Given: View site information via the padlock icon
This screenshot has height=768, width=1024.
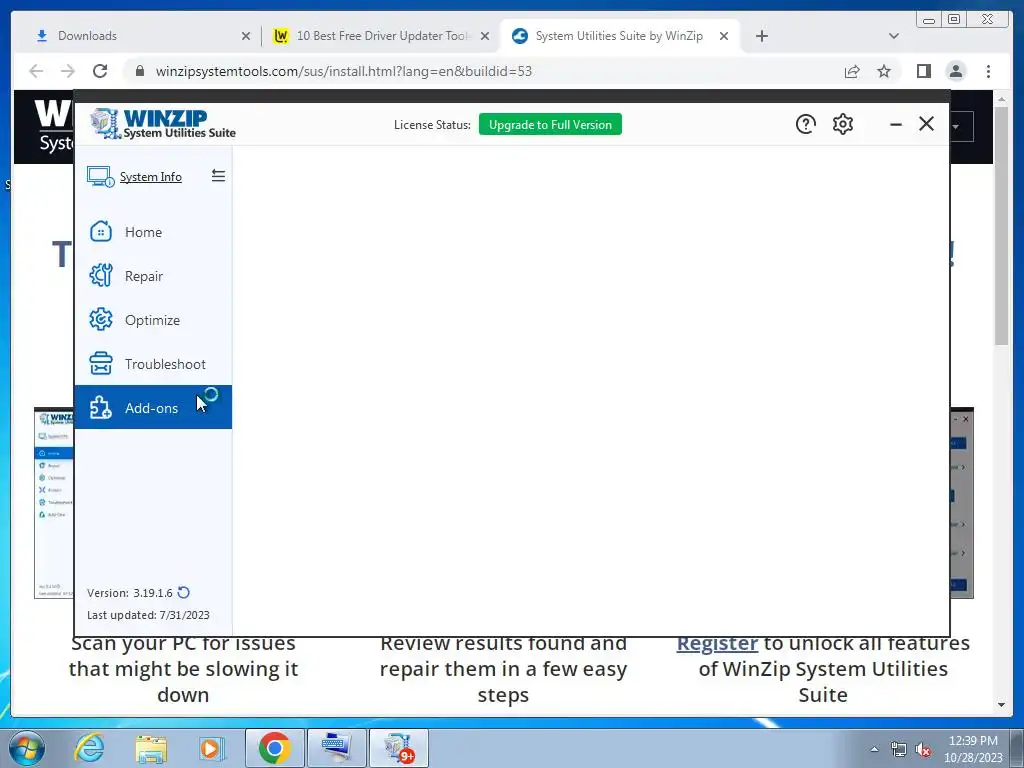Looking at the screenshot, I should [140, 71].
